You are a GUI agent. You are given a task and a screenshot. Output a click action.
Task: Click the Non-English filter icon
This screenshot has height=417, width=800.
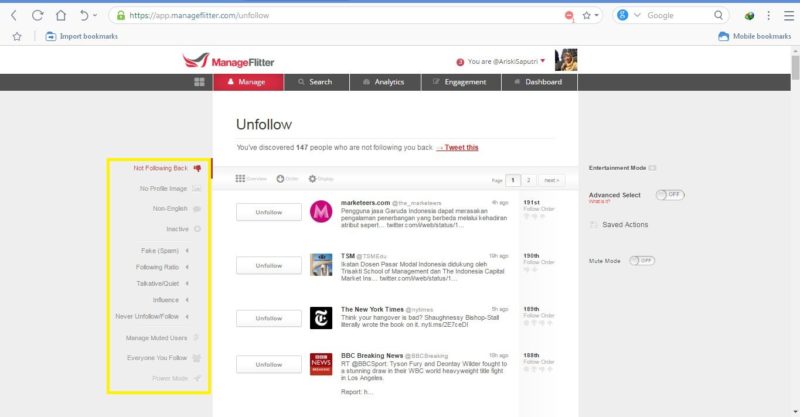click(197, 209)
